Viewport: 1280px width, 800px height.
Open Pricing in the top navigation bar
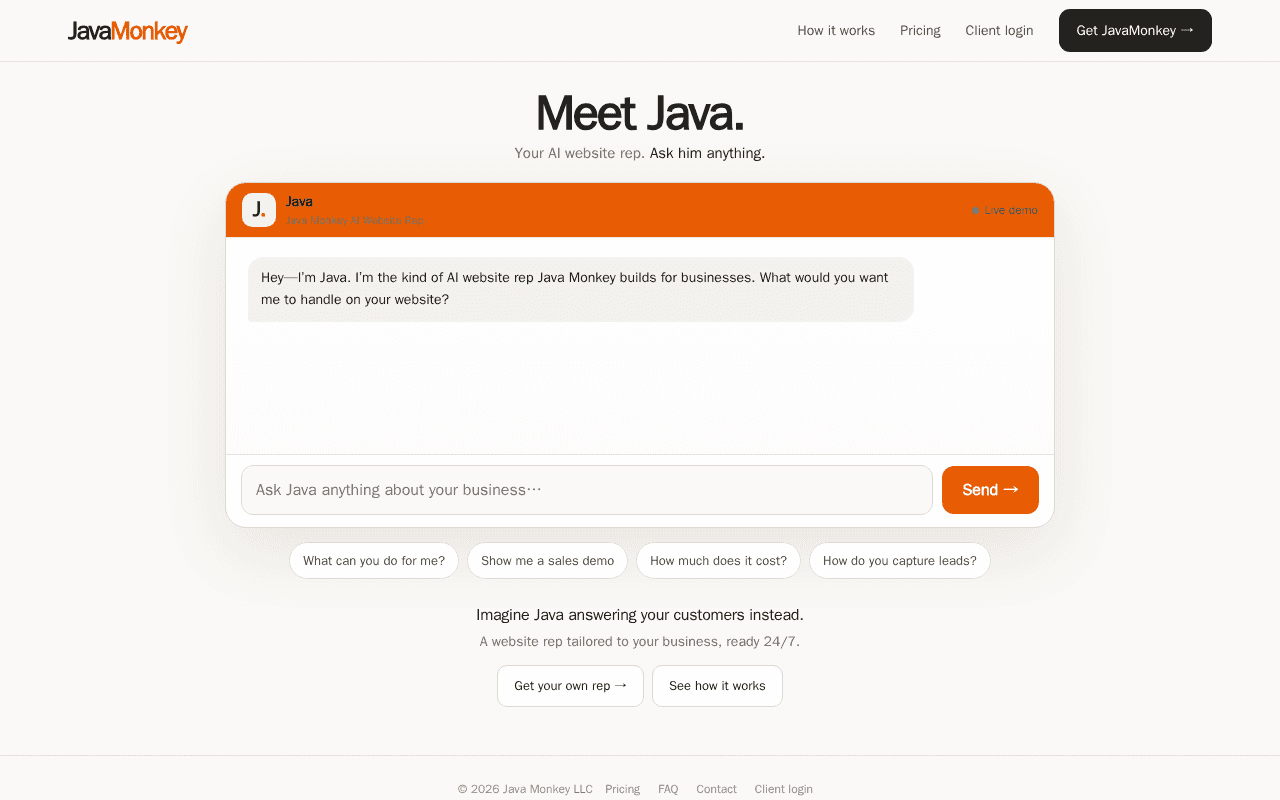[x=920, y=31]
